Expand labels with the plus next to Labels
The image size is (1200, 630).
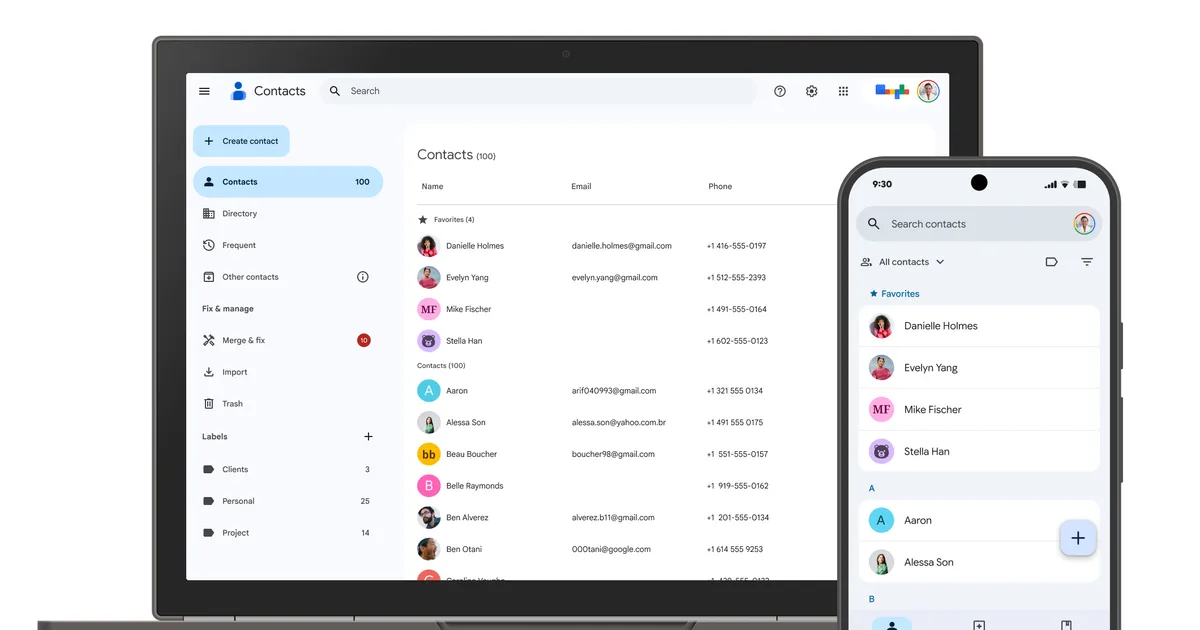point(368,436)
